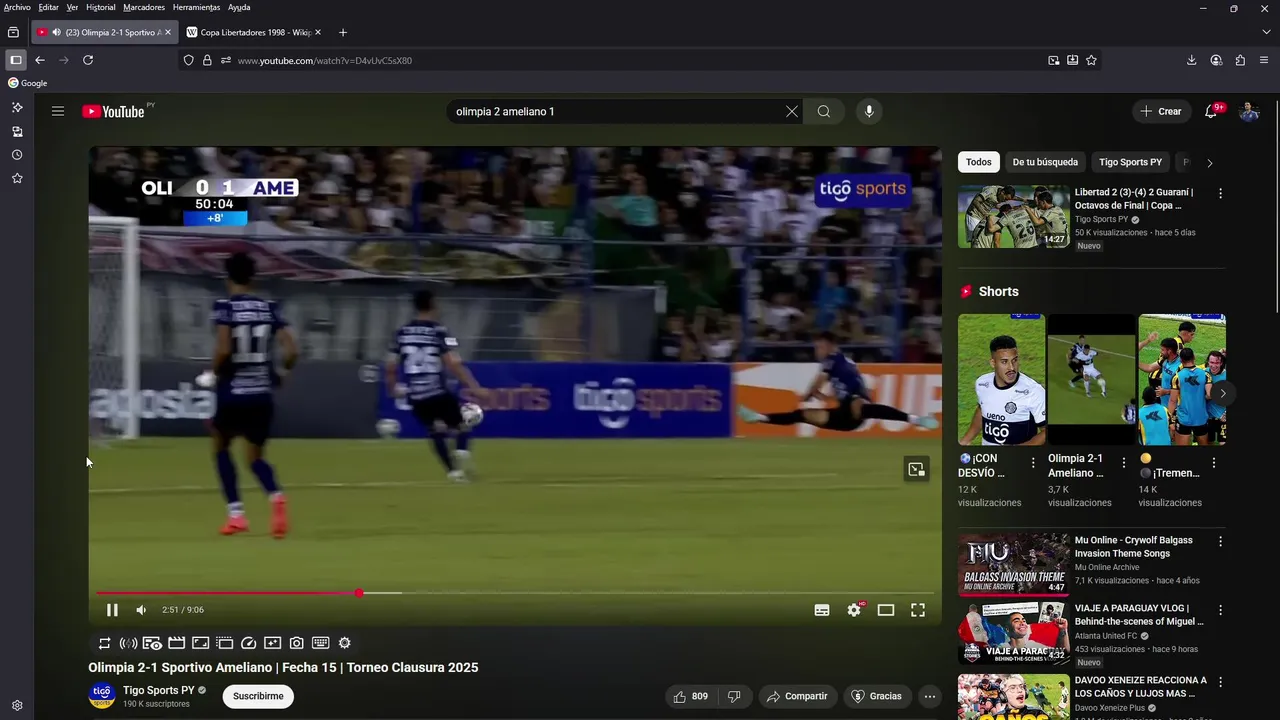Screen dimensions: 1280x720
Task: Click the Crear button
Action: click(1161, 111)
